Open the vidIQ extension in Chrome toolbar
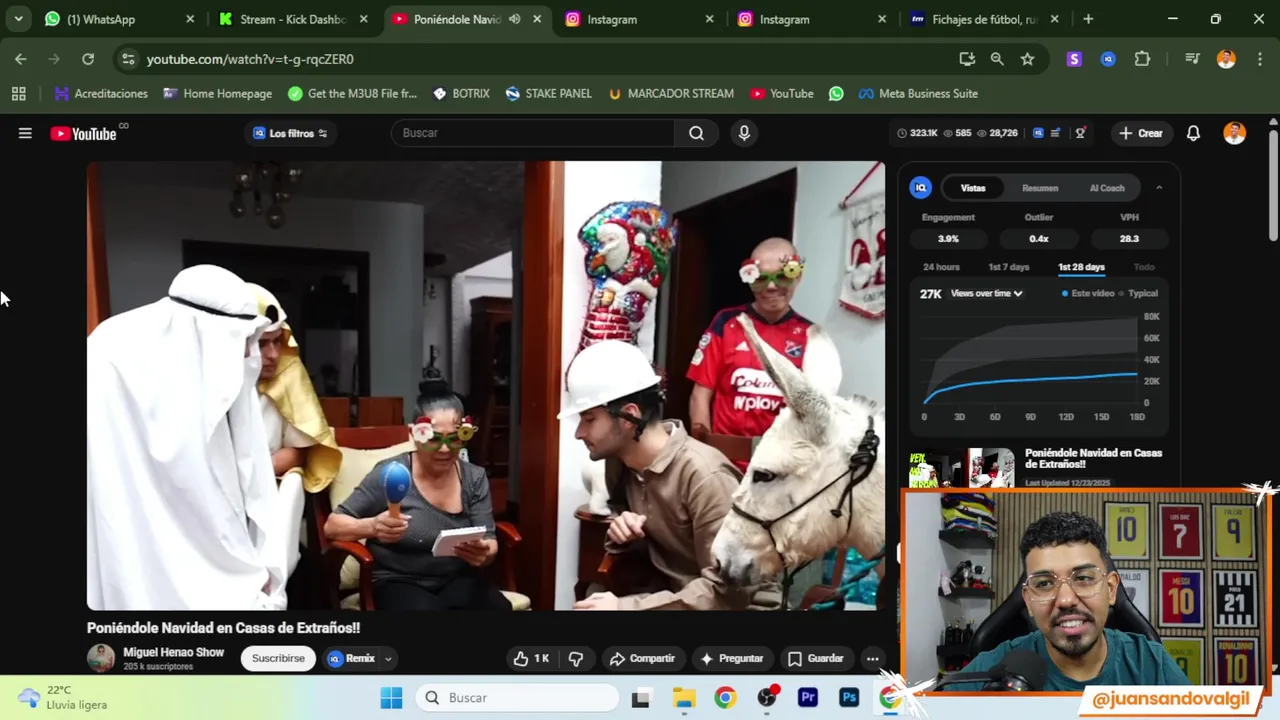This screenshot has height=720, width=1280. [x=1108, y=59]
